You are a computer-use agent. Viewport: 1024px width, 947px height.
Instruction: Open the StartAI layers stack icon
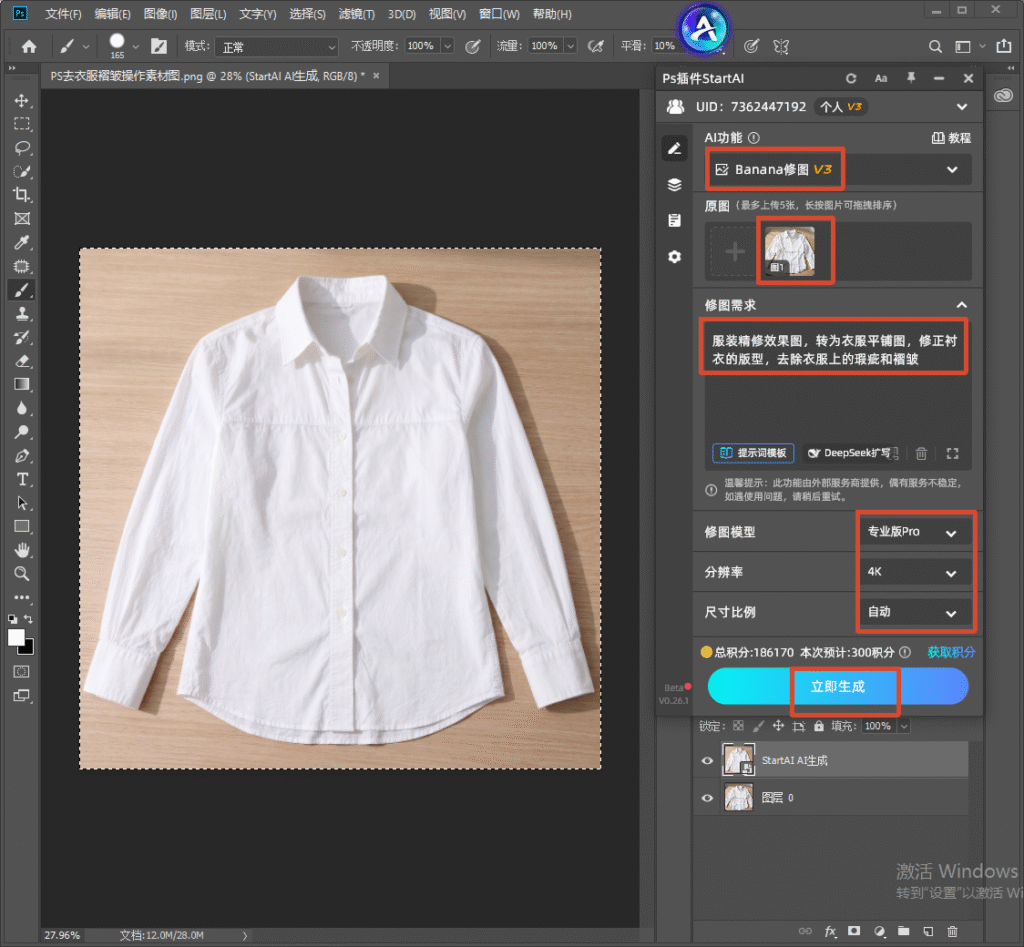point(675,185)
